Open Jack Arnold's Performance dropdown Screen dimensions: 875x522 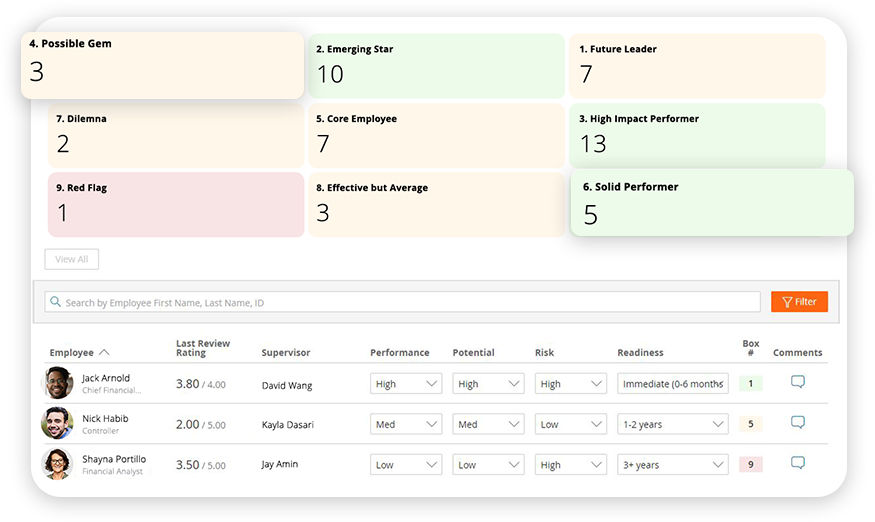click(406, 384)
